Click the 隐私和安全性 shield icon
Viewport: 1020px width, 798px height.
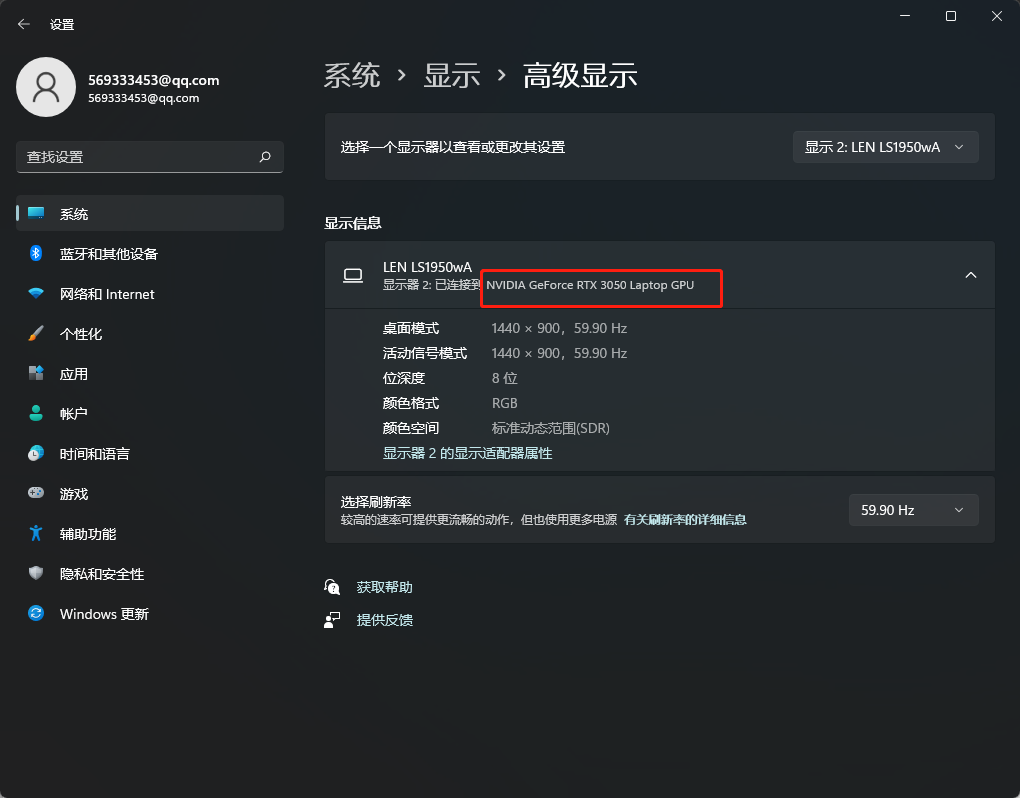click(x=36, y=573)
